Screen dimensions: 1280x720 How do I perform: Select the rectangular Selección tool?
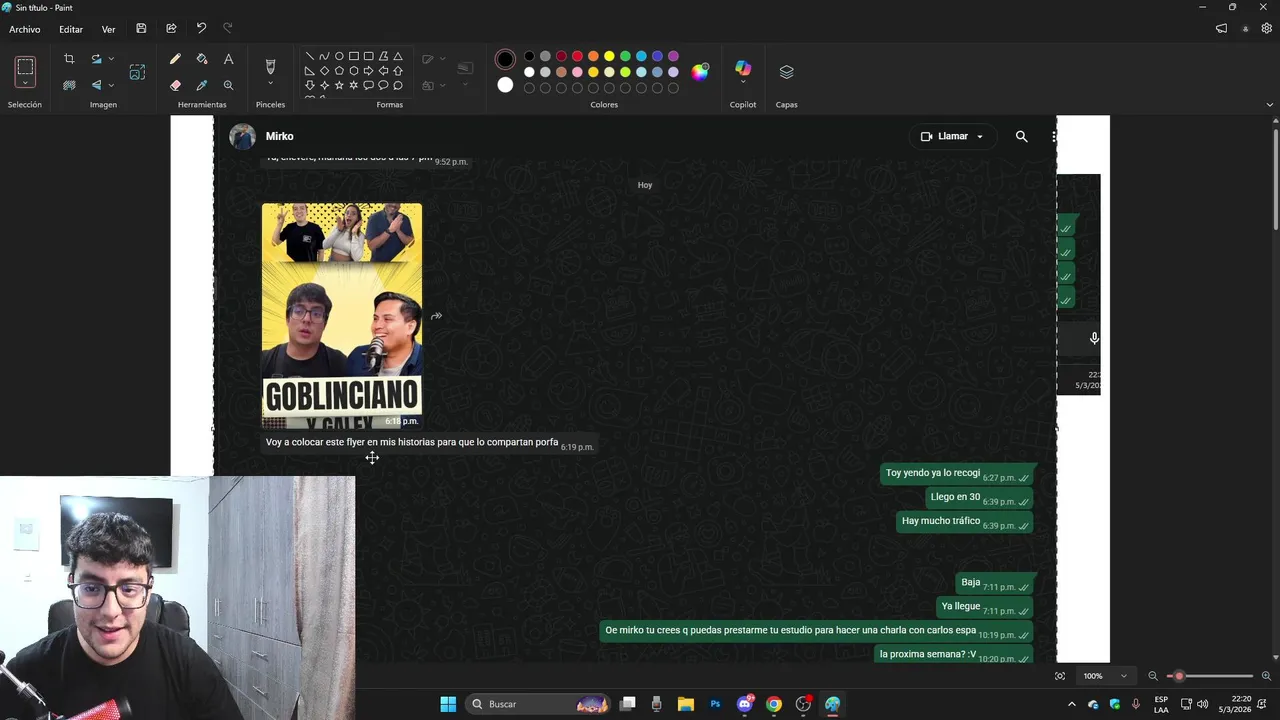tap(25, 67)
